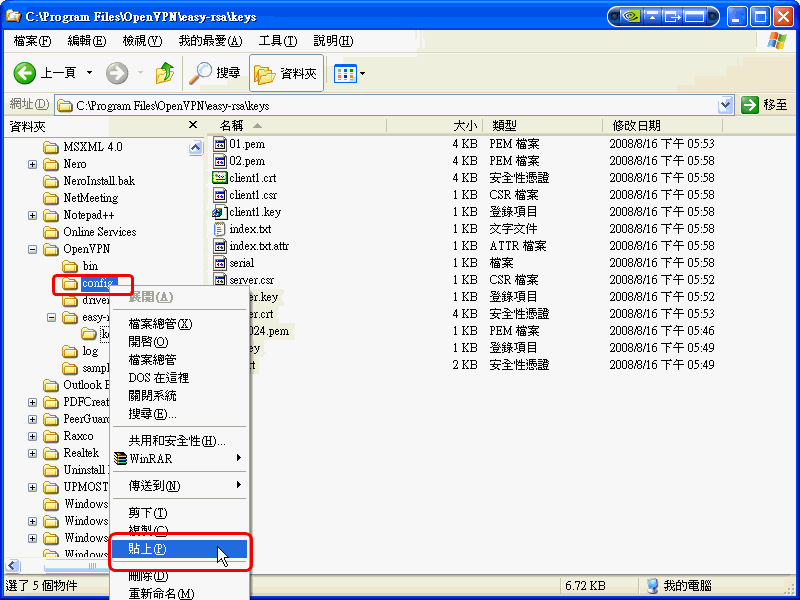Choose 共用和安全性(H)... from the context menu
Screen dimensions: 800x600
(x=180, y=441)
